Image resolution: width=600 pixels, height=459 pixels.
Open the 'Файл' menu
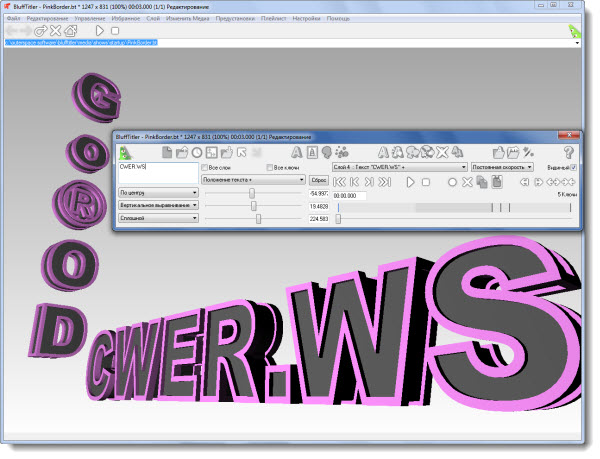(x=13, y=19)
